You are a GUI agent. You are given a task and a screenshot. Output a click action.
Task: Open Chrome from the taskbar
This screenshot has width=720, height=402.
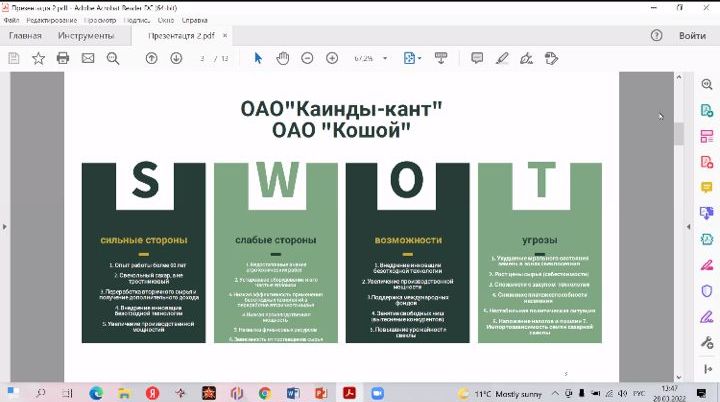(264, 393)
